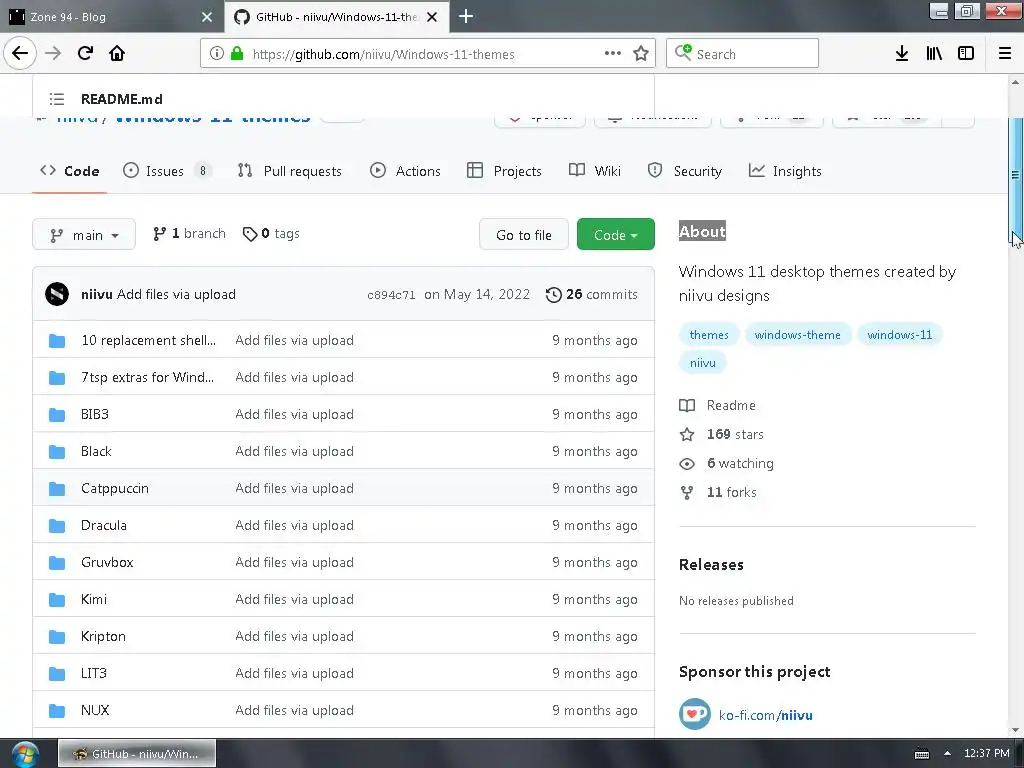Focus the browser Search field
1024x768 pixels.
pos(742,54)
